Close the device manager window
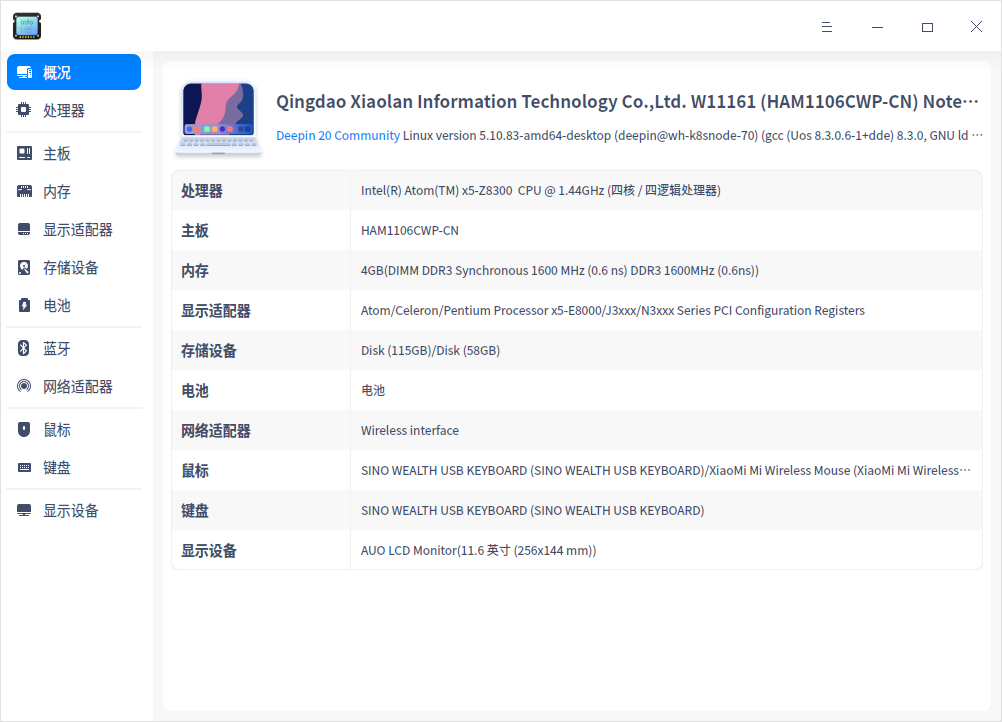This screenshot has width=1002, height=722. pos(976,27)
